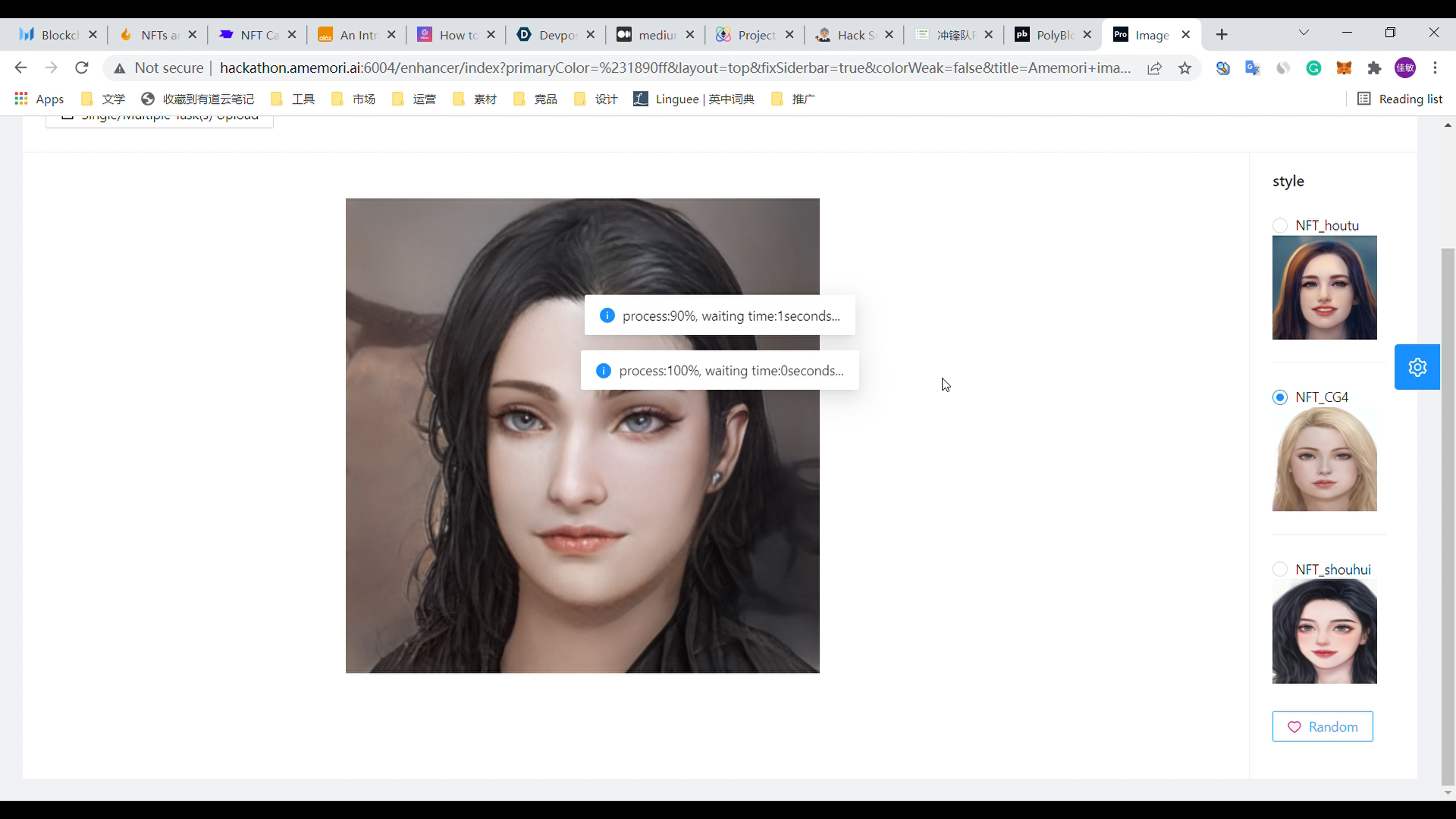1456x819 pixels.
Task: Select NFT_houtu style option
Action: pyautogui.click(x=1279, y=225)
